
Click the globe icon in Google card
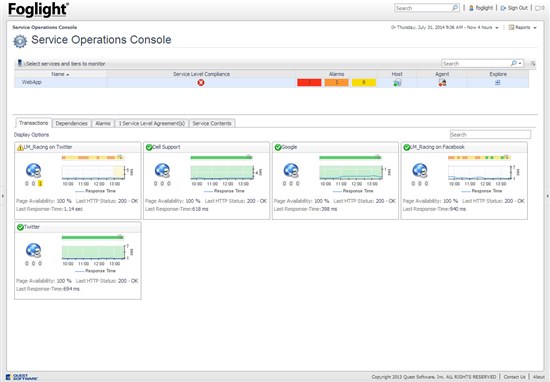(291, 171)
